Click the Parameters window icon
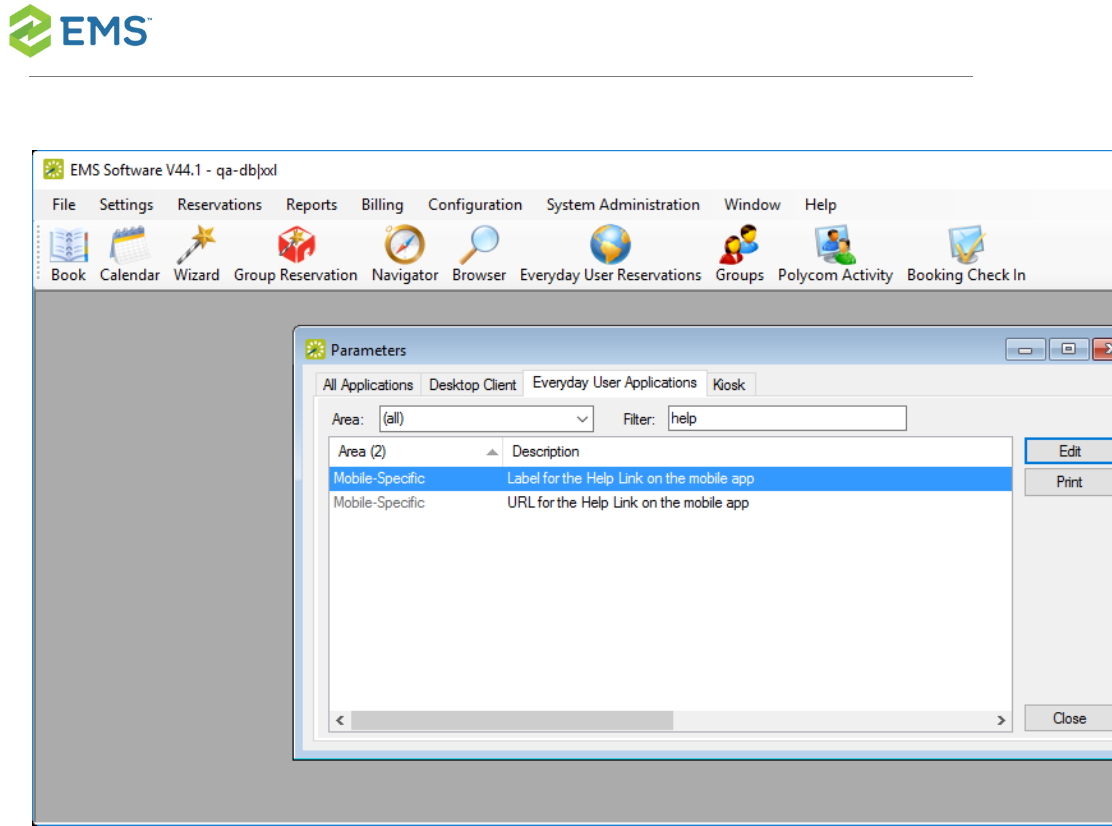Screen dimensions: 1112x826 click(x=315, y=350)
